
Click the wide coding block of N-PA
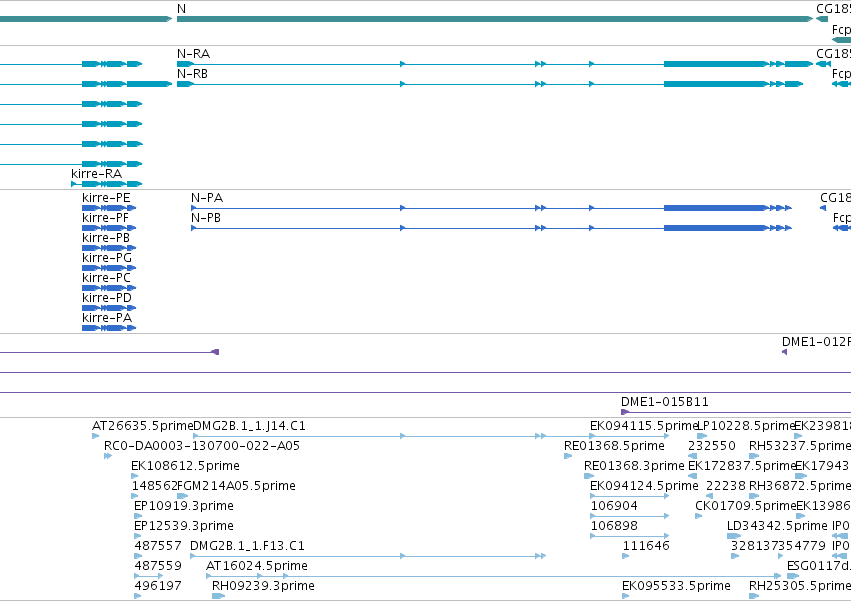click(715, 208)
